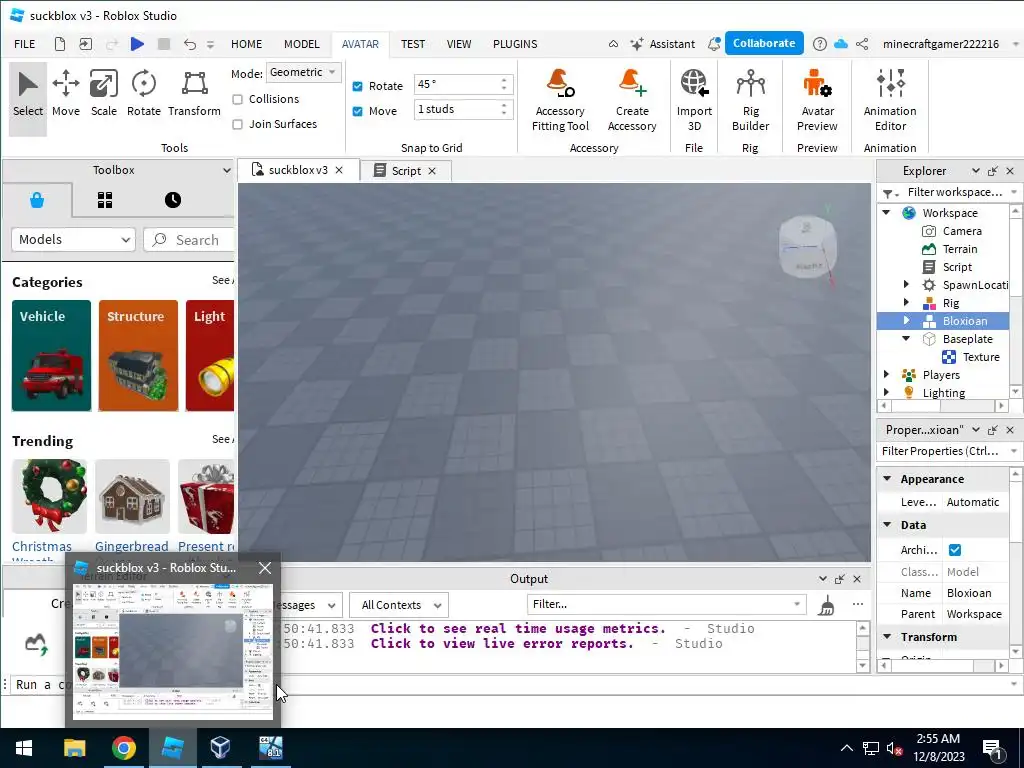Open the Vehicle category card
This screenshot has height=768, width=1024.
coord(52,356)
